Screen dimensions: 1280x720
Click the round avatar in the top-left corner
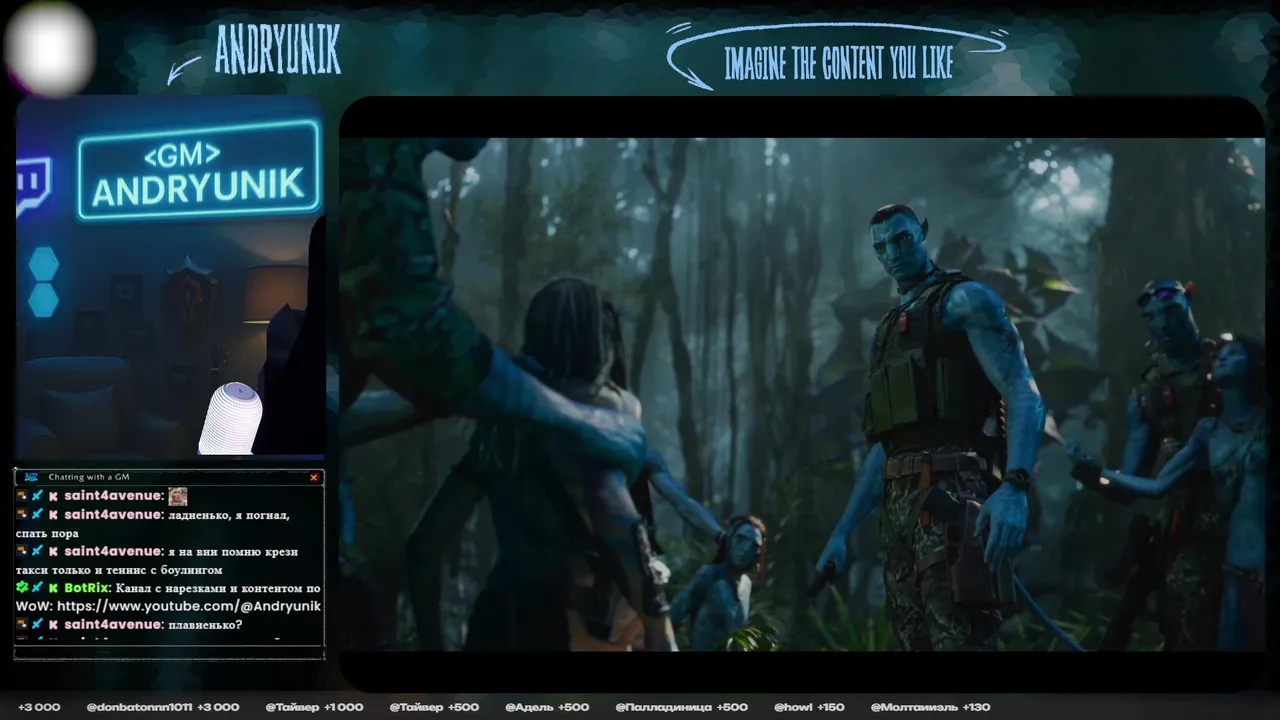coord(50,48)
